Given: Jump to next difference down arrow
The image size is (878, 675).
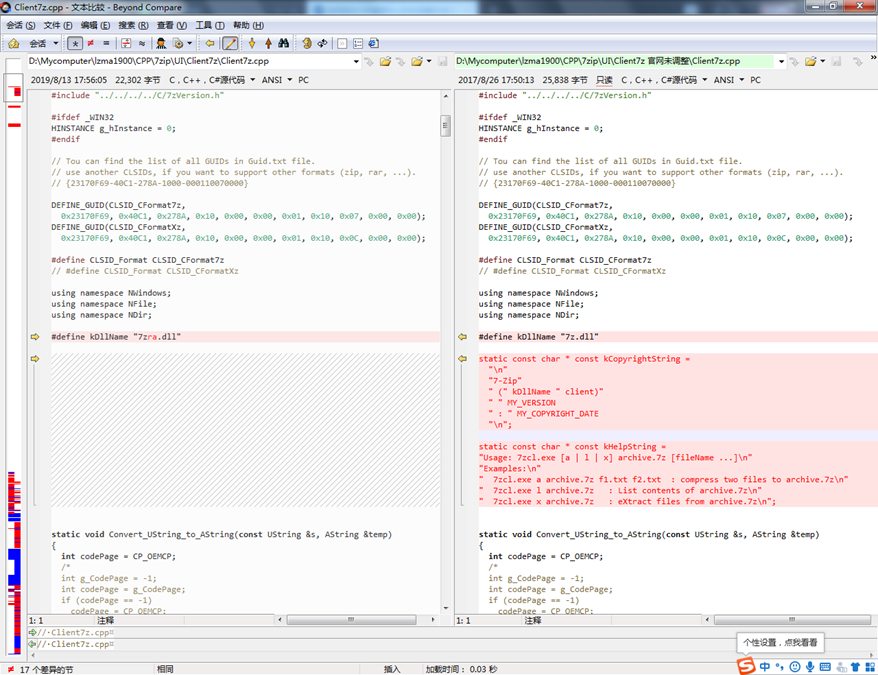Looking at the screenshot, I should pyautogui.click(x=252, y=43).
